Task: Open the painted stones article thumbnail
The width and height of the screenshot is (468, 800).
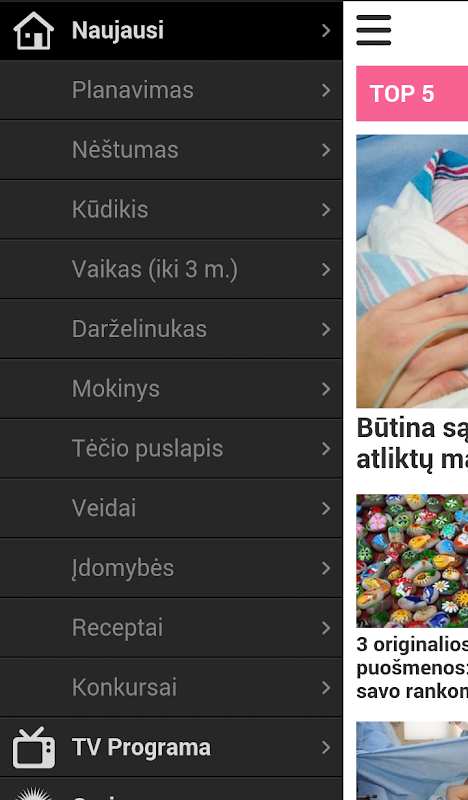Action: point(412,561)
